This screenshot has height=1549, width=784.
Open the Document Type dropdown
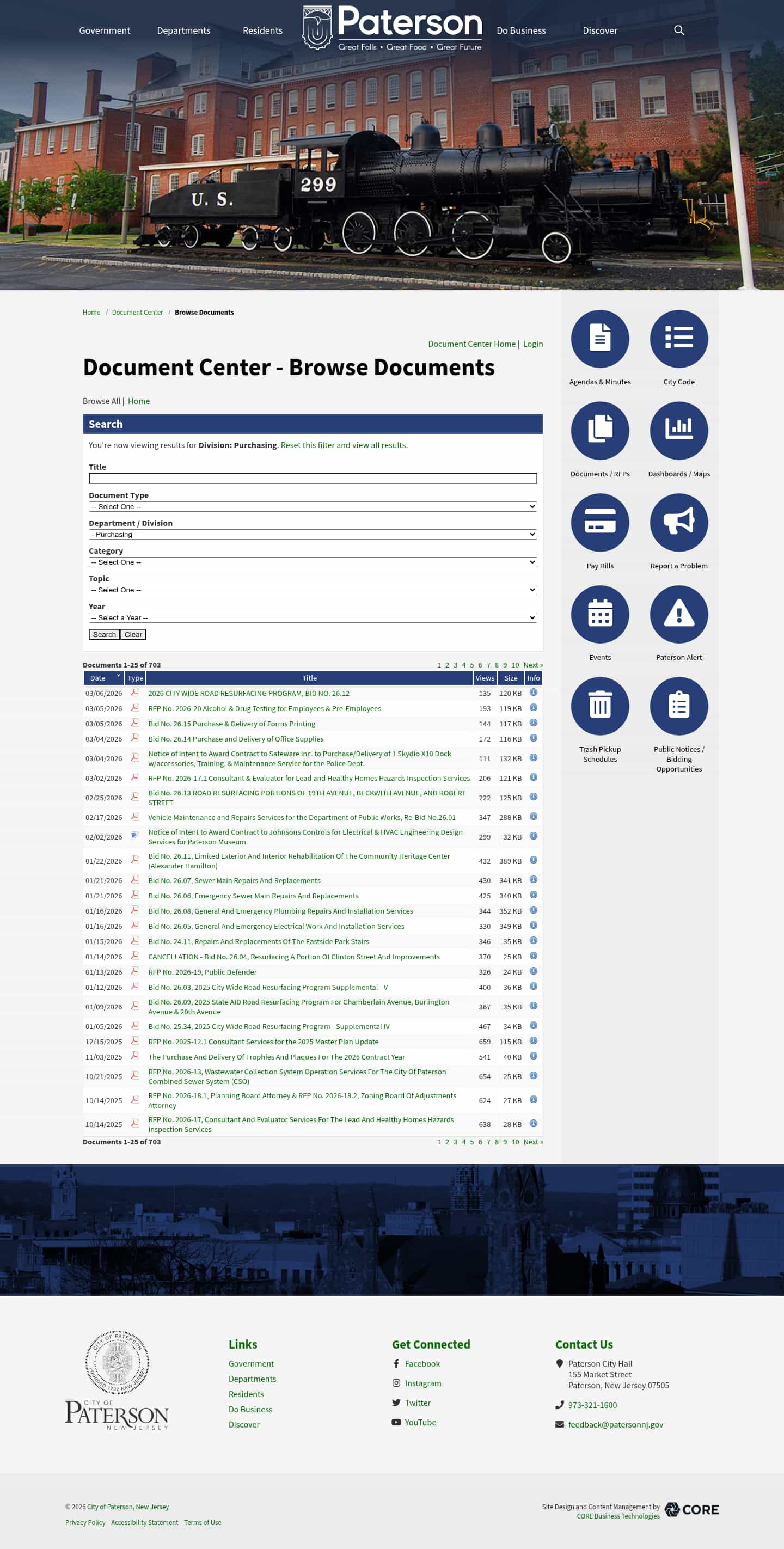313,507
